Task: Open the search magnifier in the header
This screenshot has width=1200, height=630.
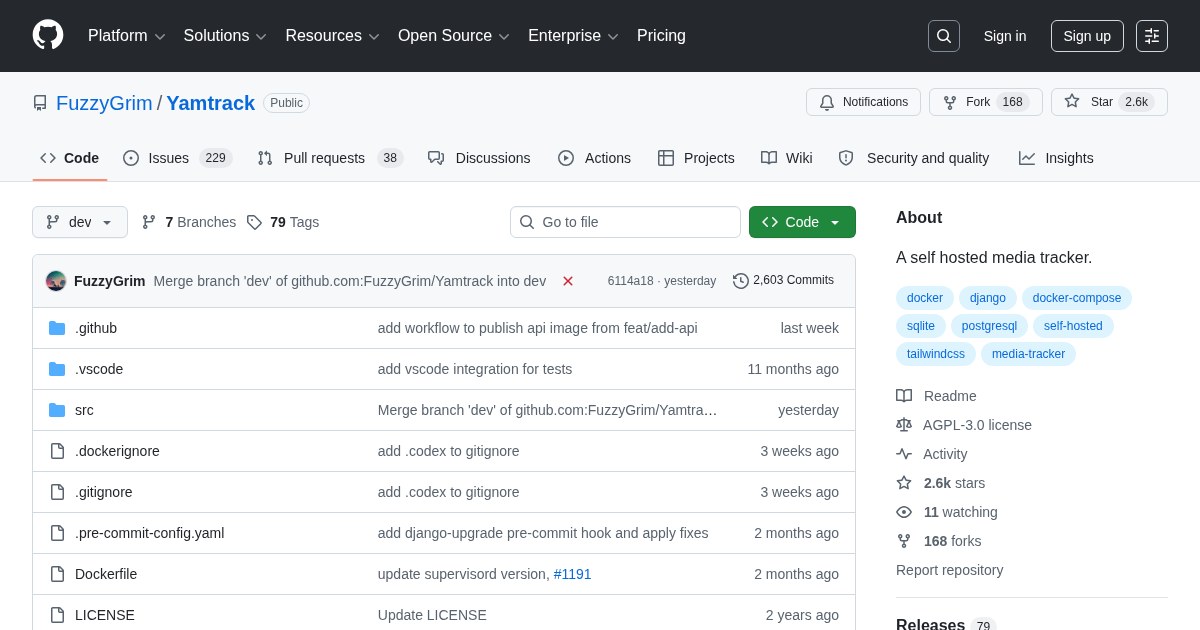Action: click(943, 36)
